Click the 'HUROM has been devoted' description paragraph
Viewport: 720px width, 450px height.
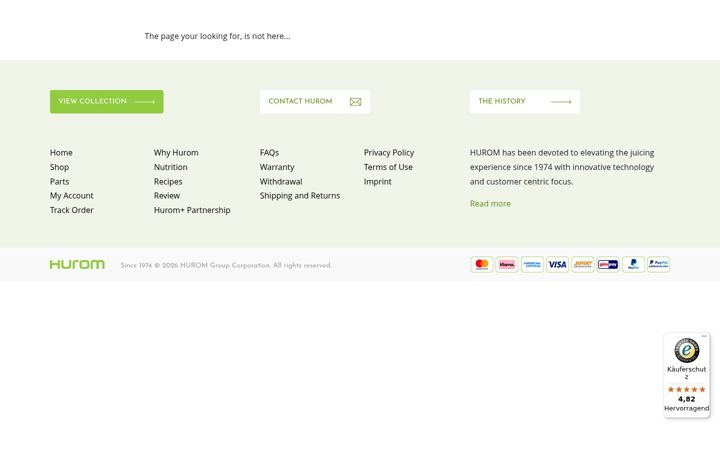click(562, 167)
